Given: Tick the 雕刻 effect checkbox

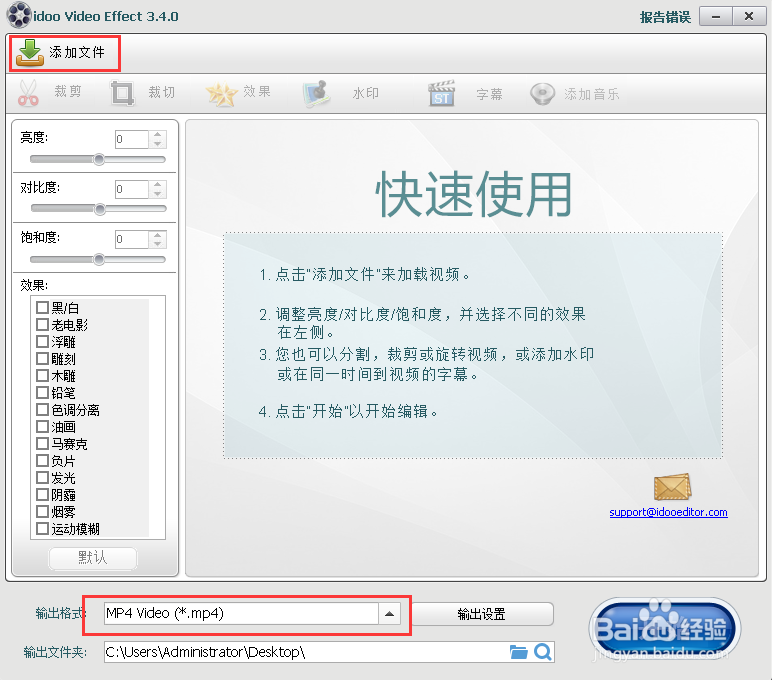Looking at the screenshot, I should click(x=42, y=358).
